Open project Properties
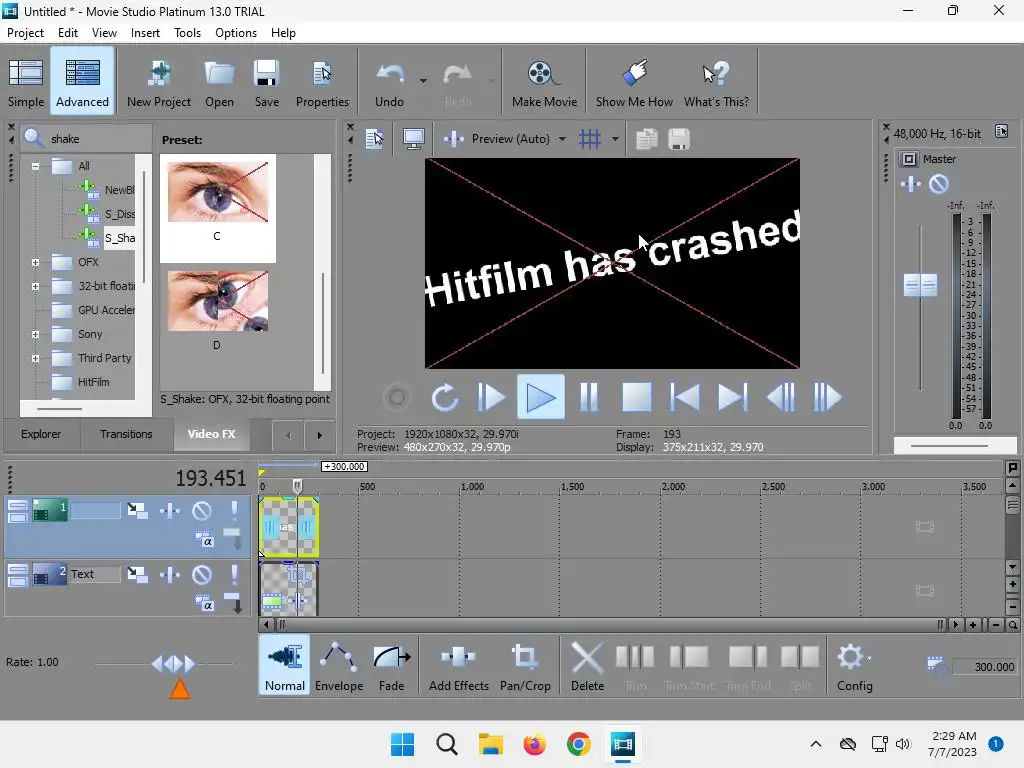The height and width of the screenshot is (768, 1024). tap(322, 82)
